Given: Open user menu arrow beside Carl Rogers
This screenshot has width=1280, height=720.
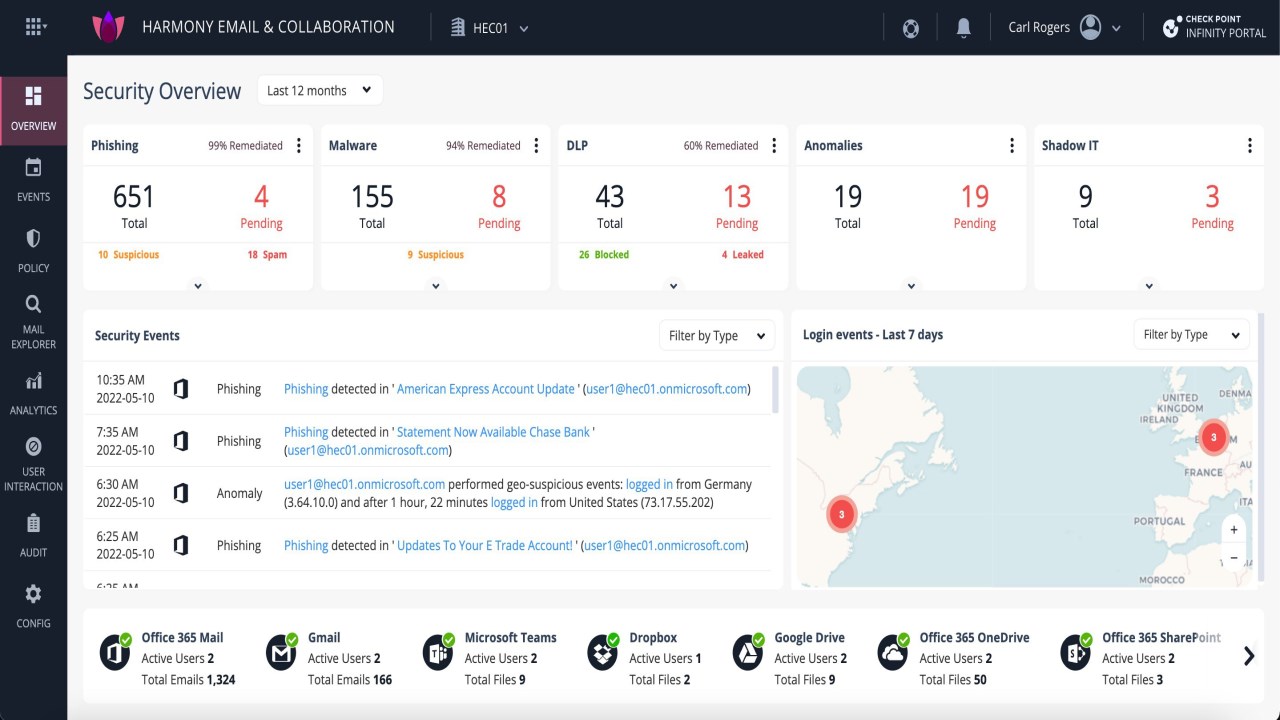Looking at the screenshot, I should click(1116, 28).
